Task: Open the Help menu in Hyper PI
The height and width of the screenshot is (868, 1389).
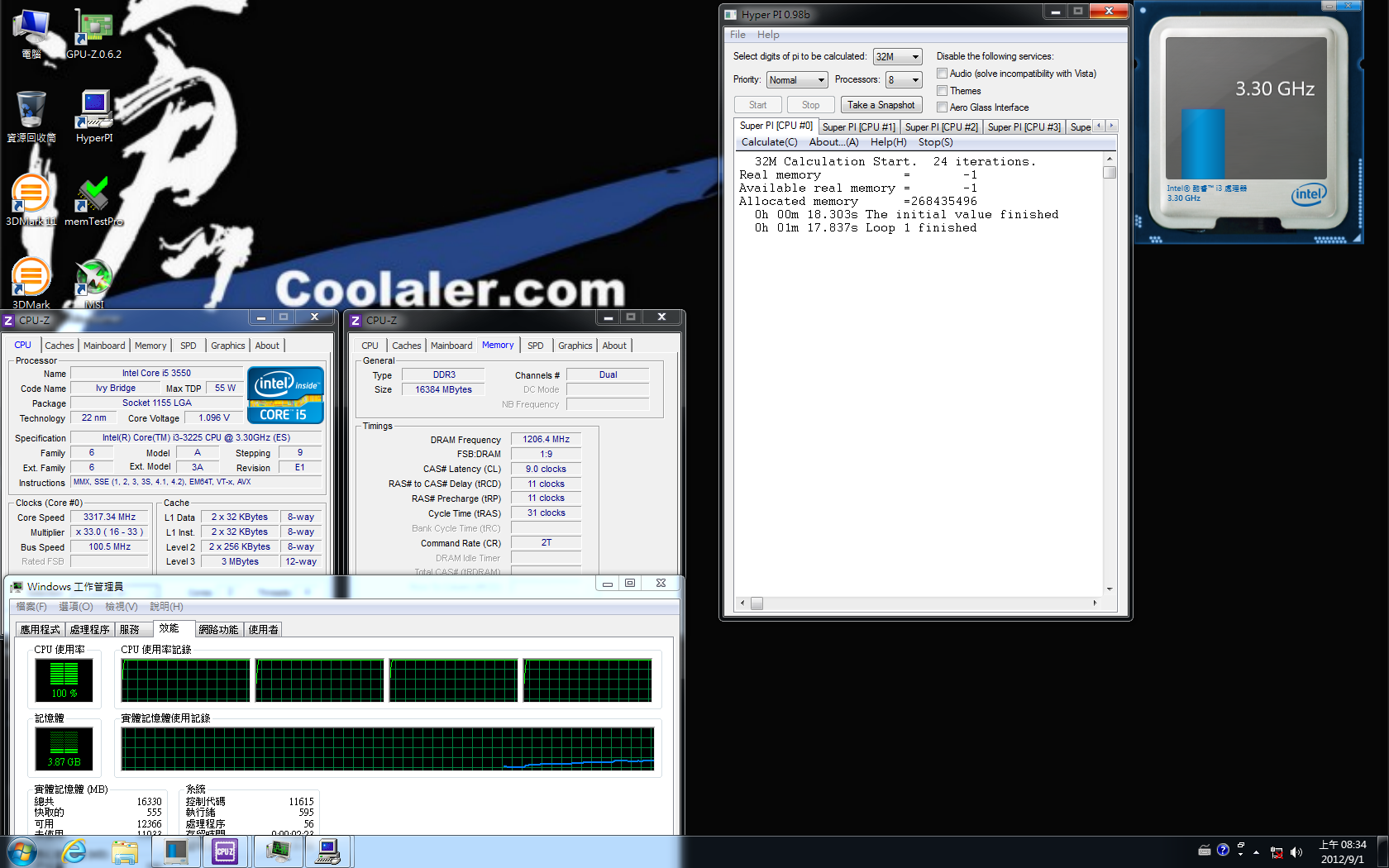Action: (x=768, y=35)
